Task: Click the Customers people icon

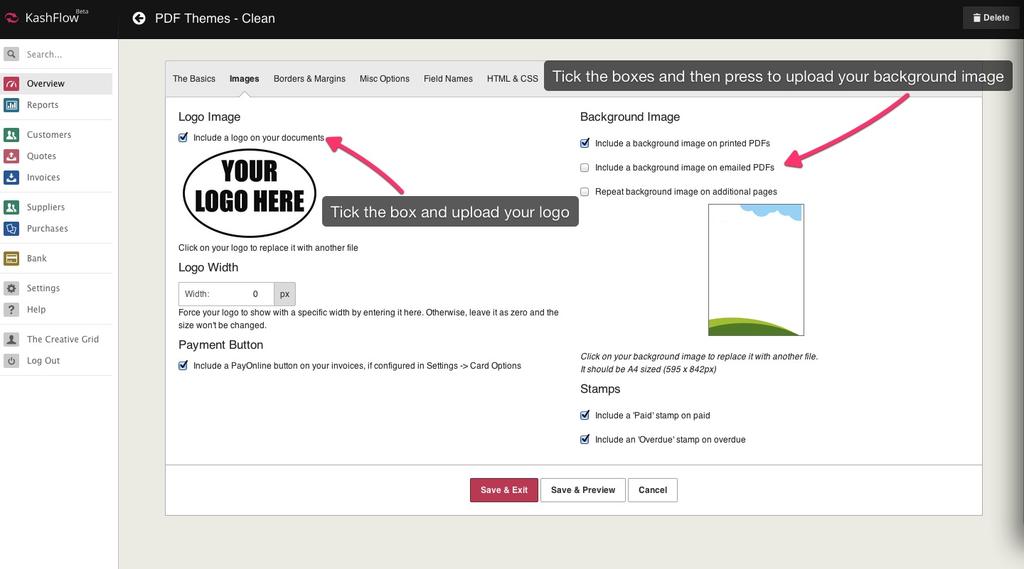Action: (x=12, y=134)
